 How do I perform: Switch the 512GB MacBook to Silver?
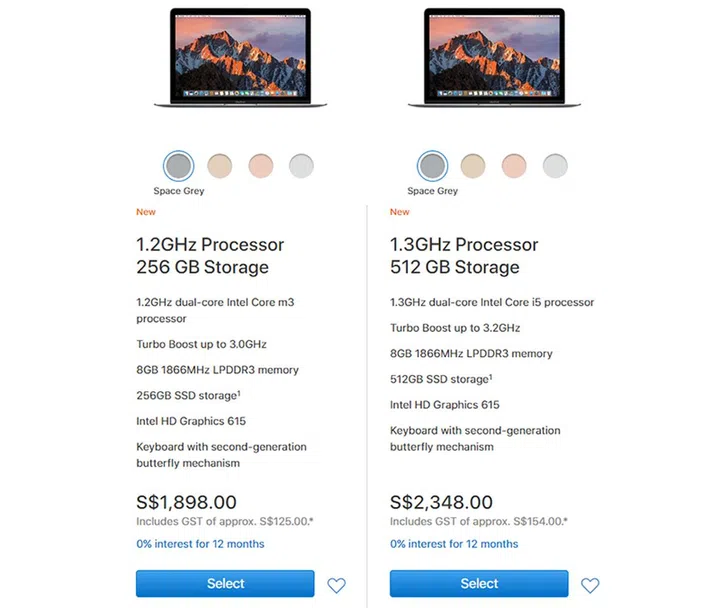pos(555,165)
